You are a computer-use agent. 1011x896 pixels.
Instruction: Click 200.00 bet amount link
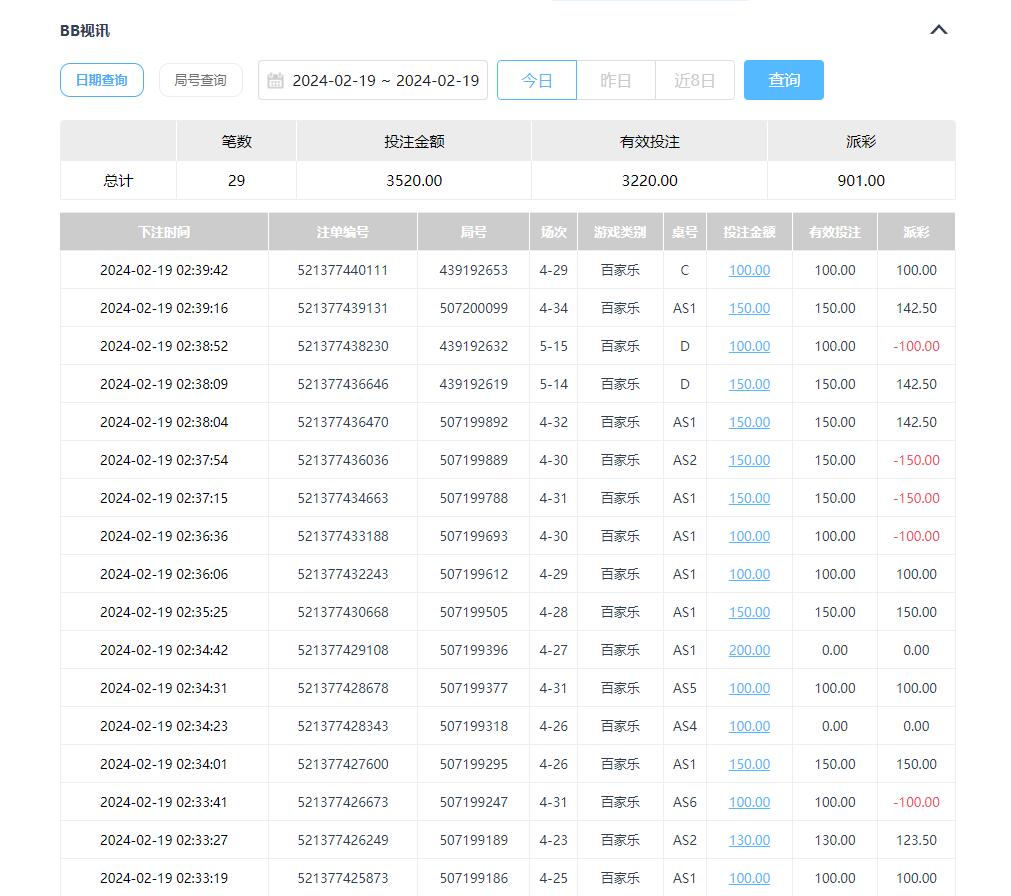click(x=749, y=650)
